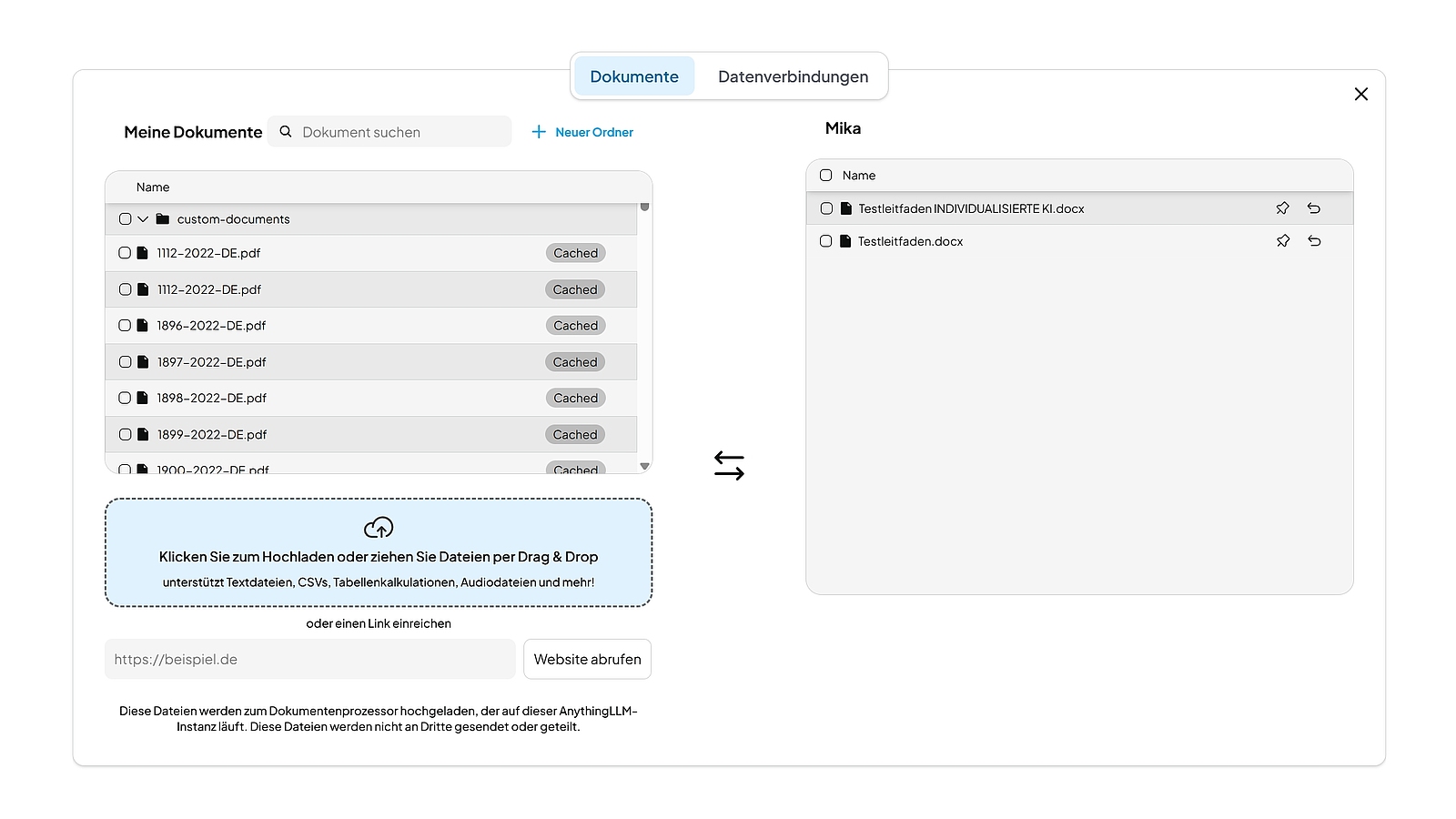Pin Testleitfaden INDIVIDUALISIERTE KI.docx to workspace
This screenshot has height=819, width=1456.
tap(1282, 208)
